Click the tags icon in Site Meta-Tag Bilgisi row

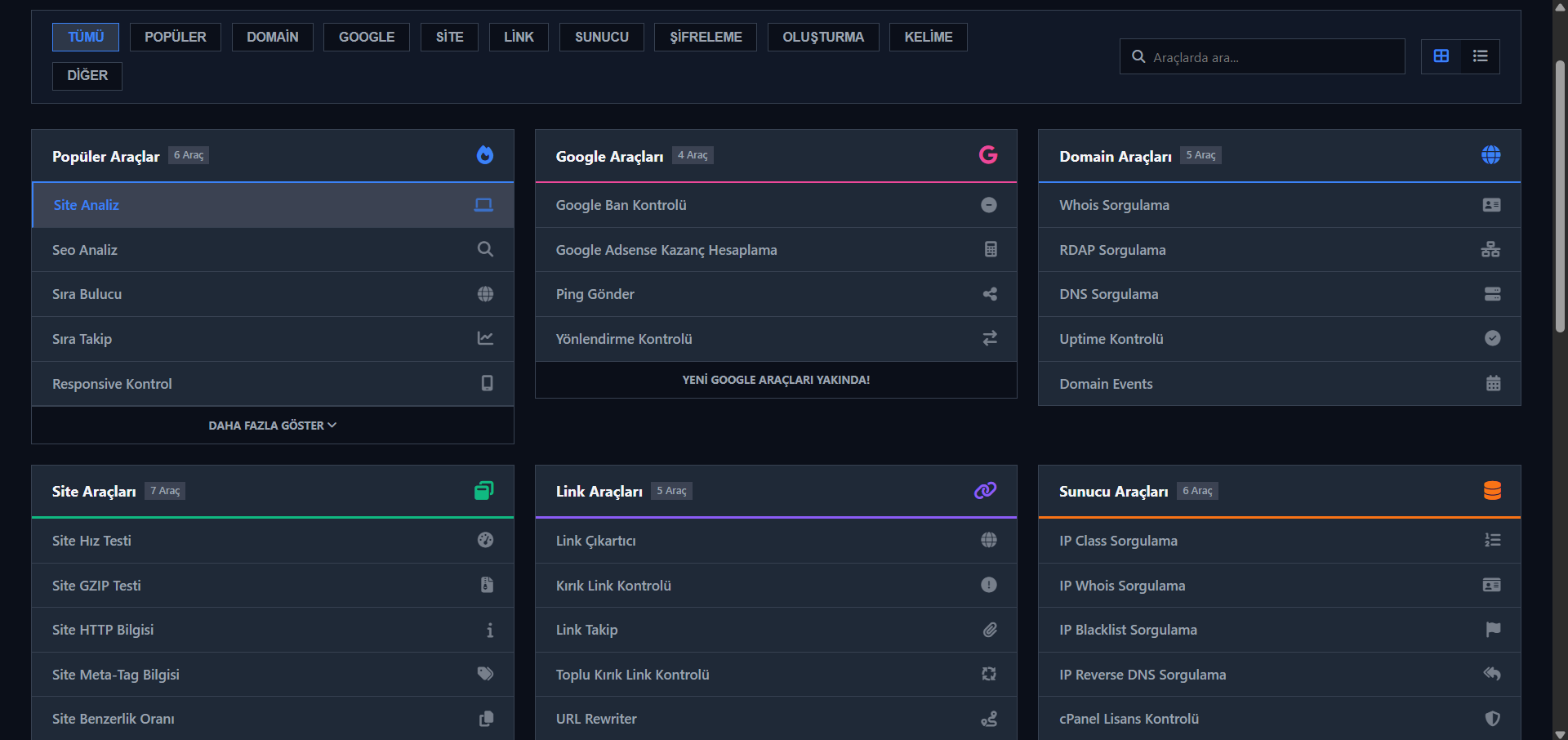point(485,674)
